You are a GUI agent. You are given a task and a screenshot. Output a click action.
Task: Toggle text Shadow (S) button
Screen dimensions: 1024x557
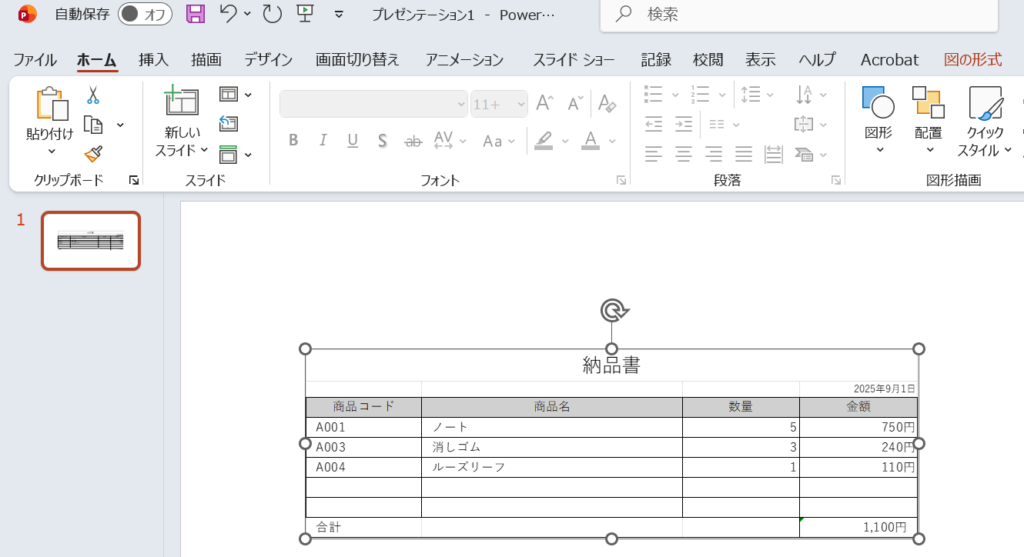click(x=382, y=140)
